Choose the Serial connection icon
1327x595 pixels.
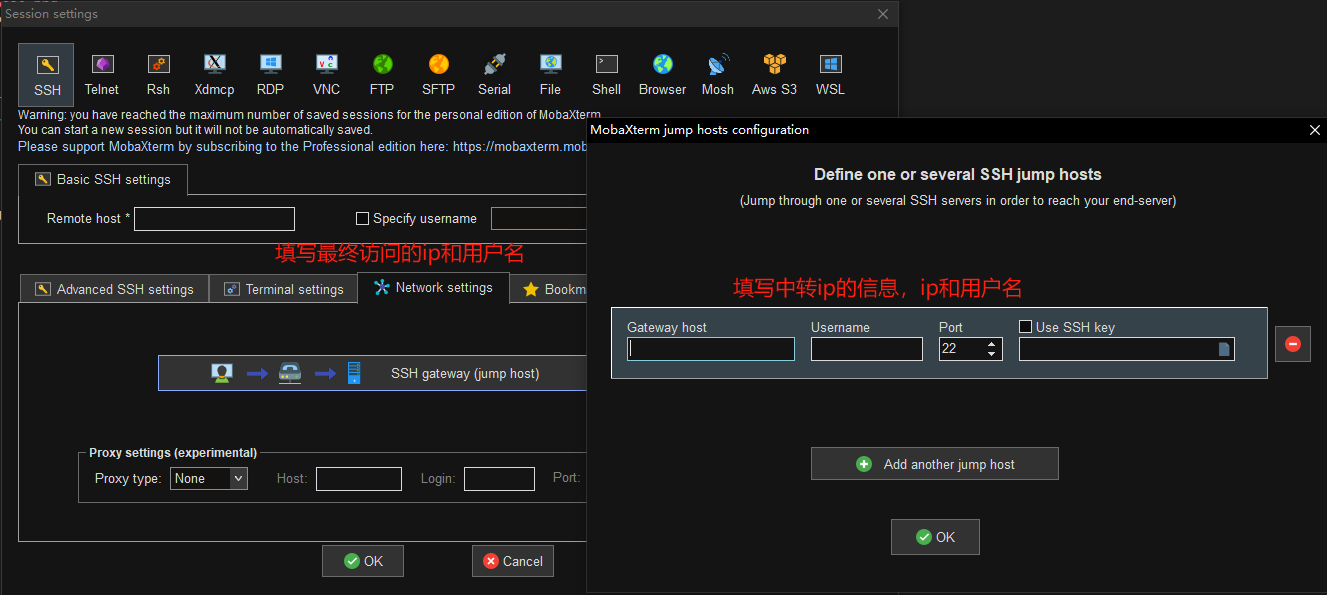(x=494, y=75)
